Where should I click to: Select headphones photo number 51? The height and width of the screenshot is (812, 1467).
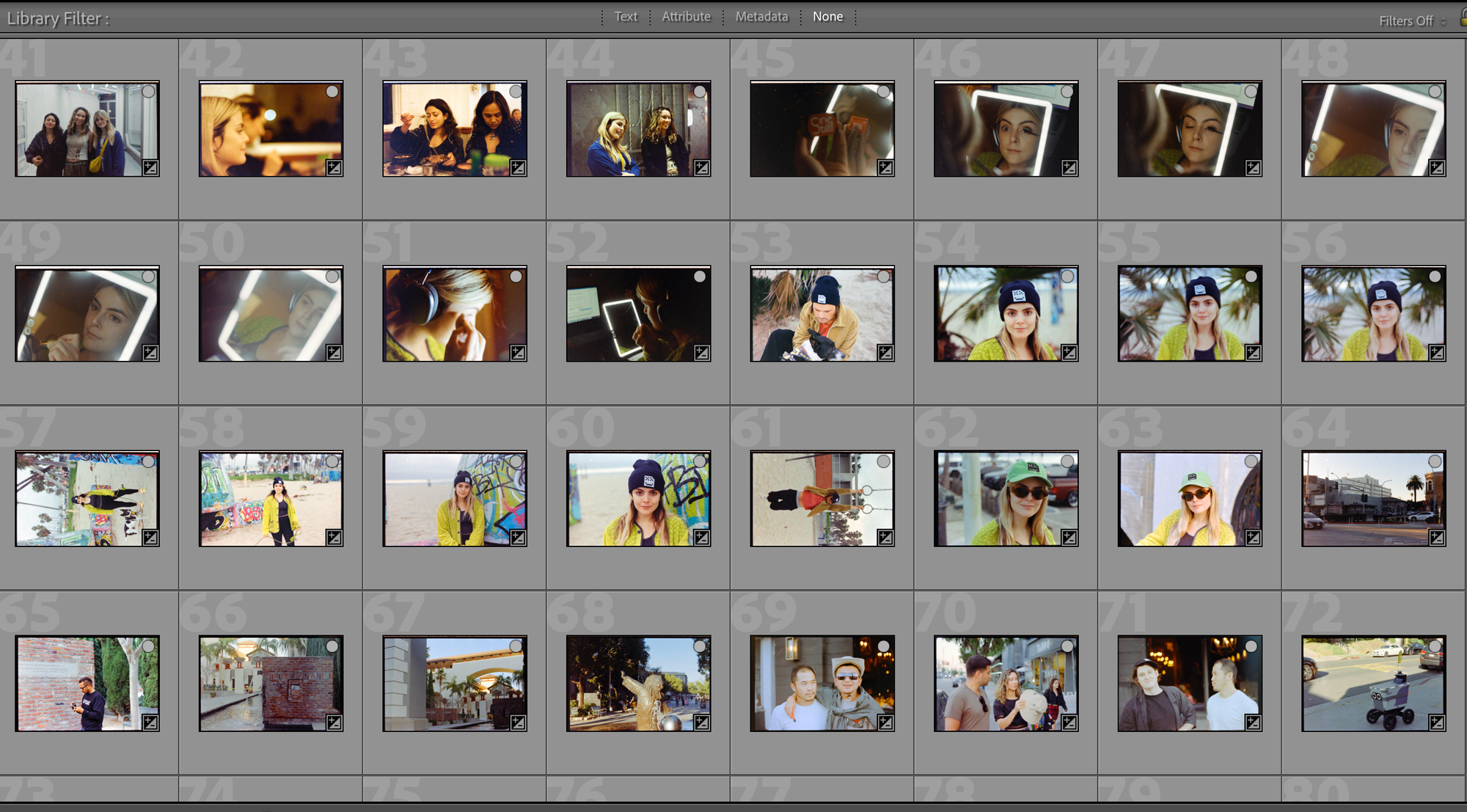(455, 314)
